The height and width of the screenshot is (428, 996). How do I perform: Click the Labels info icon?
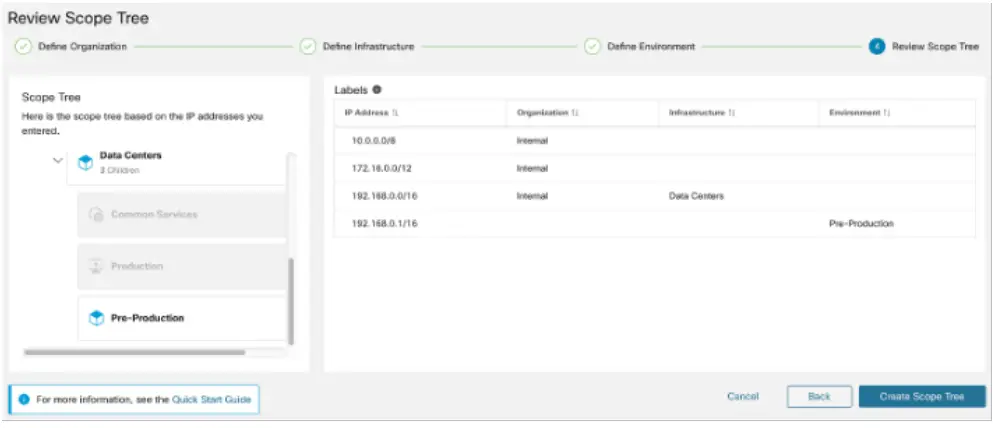click(377, 90)
